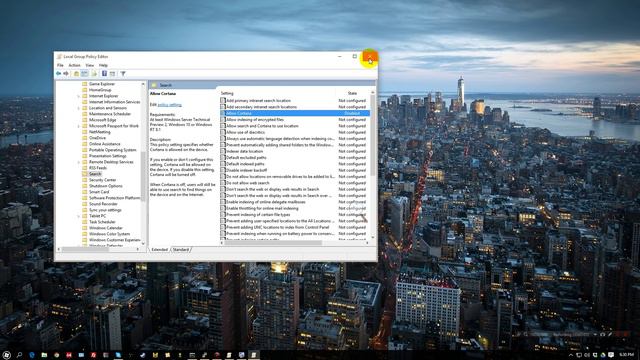
Task: Toggle the Show/Hide Action Pane icon
Action: tap(112, 73)
